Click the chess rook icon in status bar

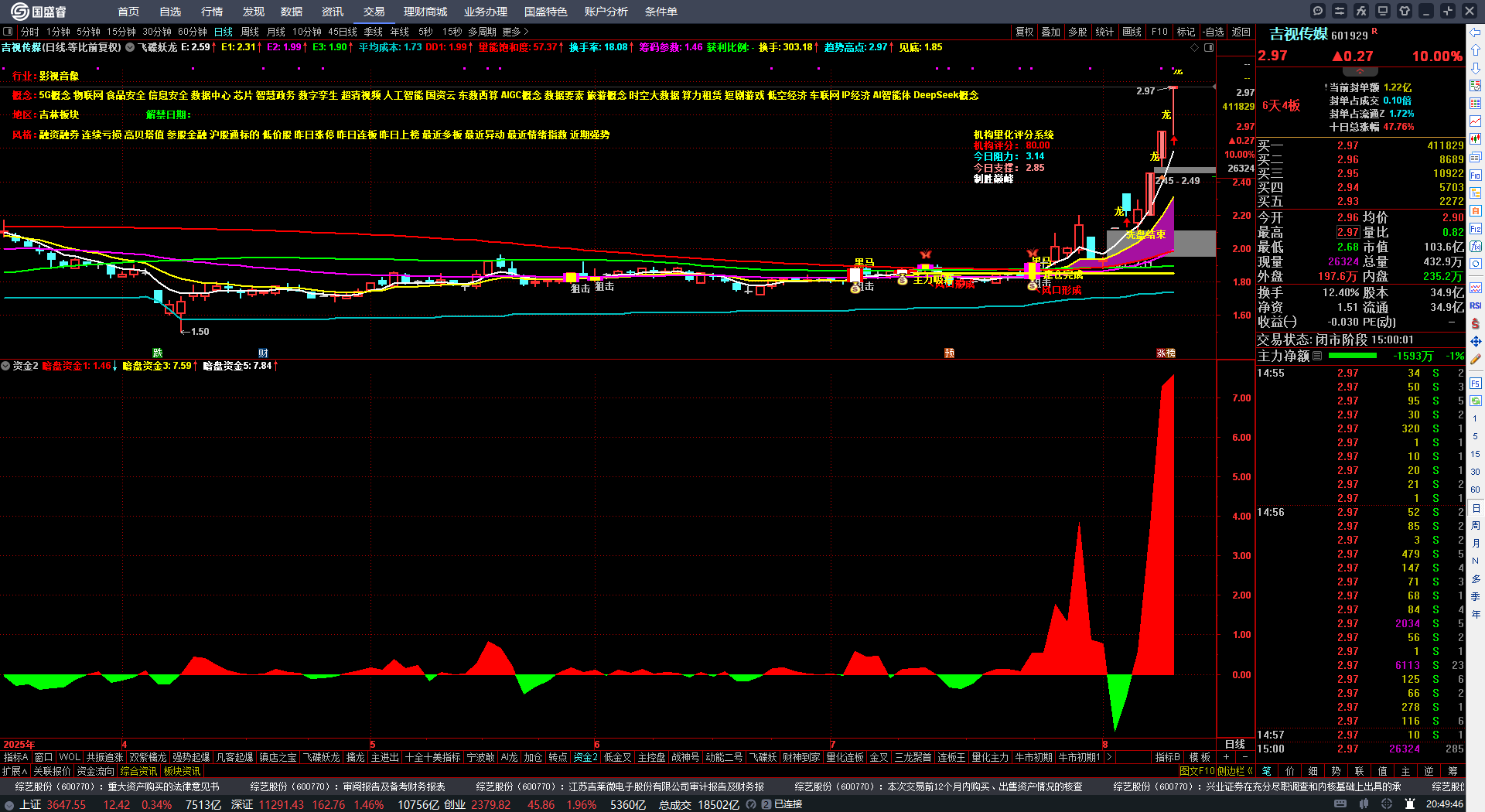(1409, 804)
